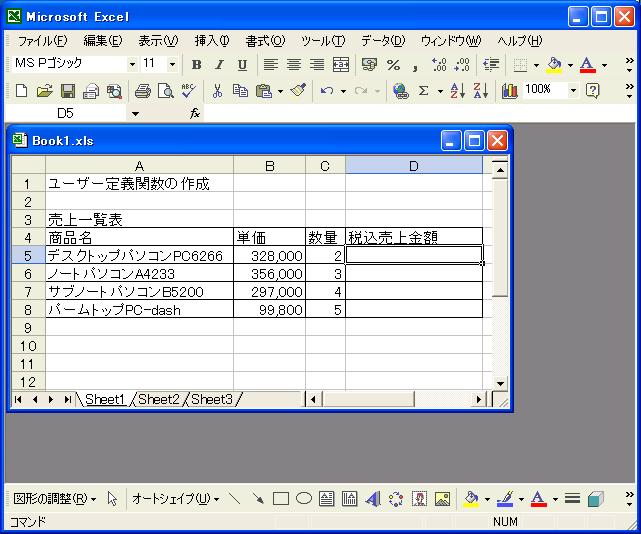Toggle Bold formatting
Image resolution: width=641 pixels, height=534 pixels.
tap(197, 65)
